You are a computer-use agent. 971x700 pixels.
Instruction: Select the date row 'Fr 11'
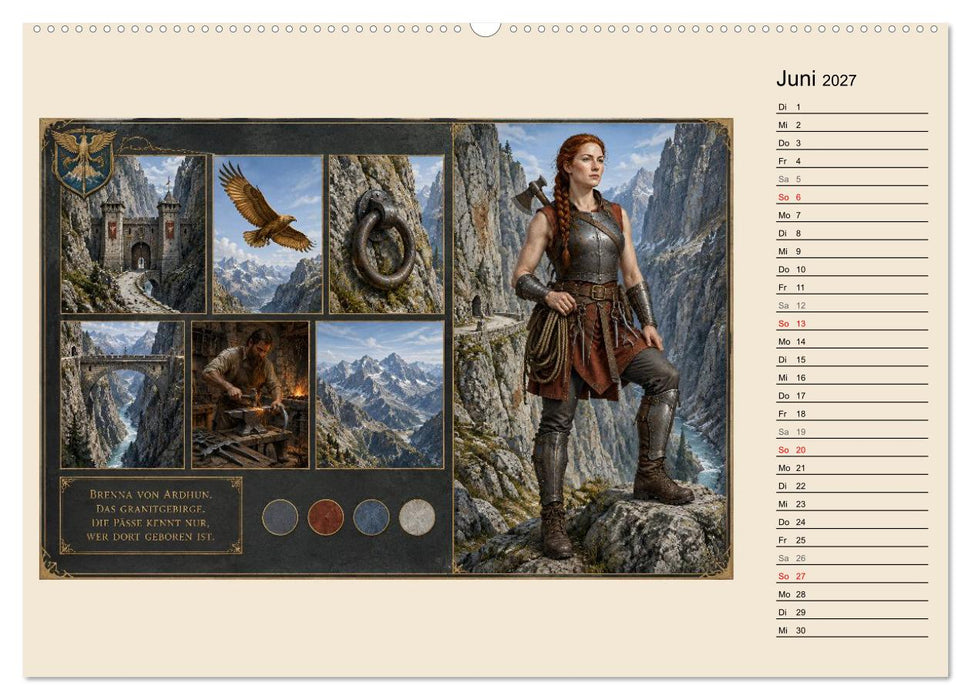(852, 287)
